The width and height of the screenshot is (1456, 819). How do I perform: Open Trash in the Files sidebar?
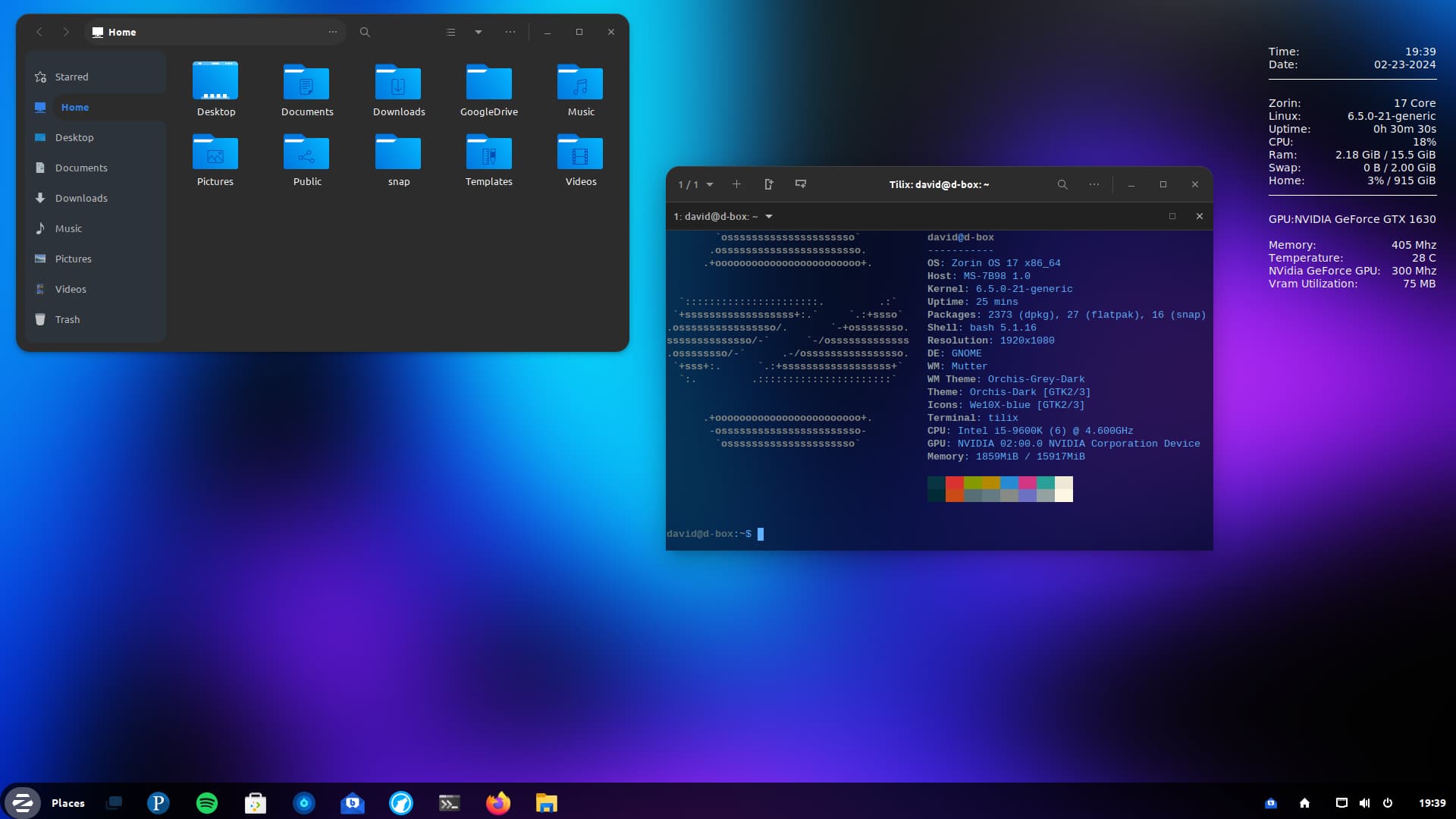coord(67,319)
